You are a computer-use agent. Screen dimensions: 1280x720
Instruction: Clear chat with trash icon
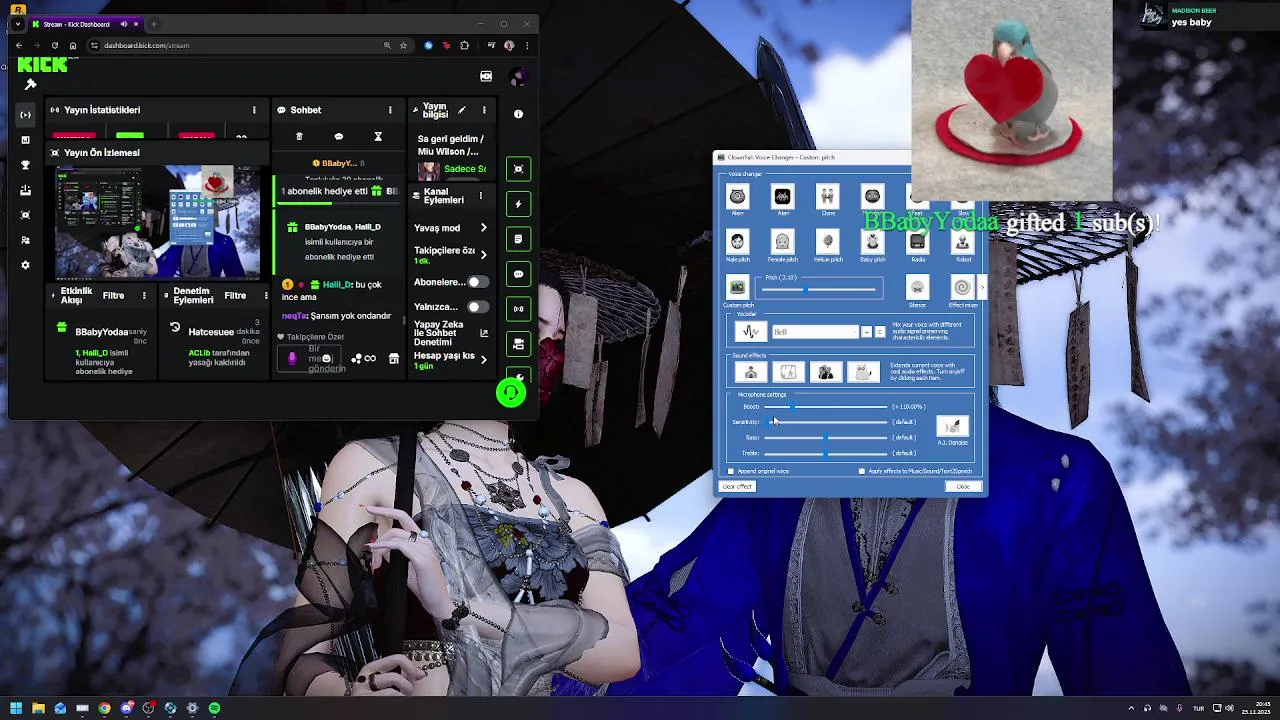299,136
